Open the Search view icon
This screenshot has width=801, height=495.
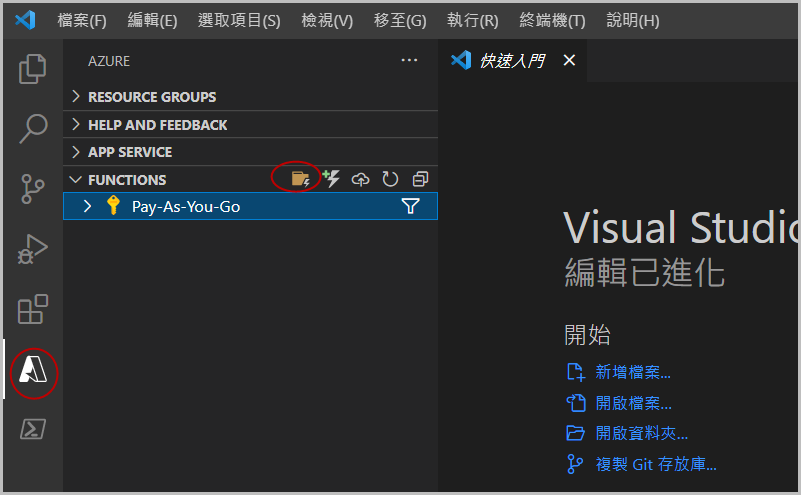33,128
